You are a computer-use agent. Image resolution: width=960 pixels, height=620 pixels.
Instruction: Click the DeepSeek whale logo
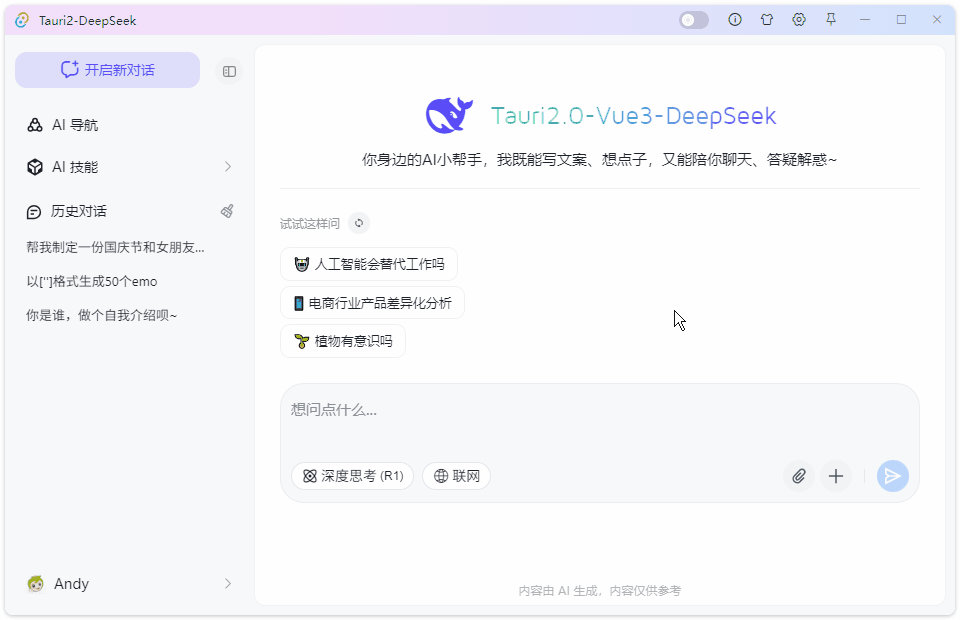coord(449,115)
